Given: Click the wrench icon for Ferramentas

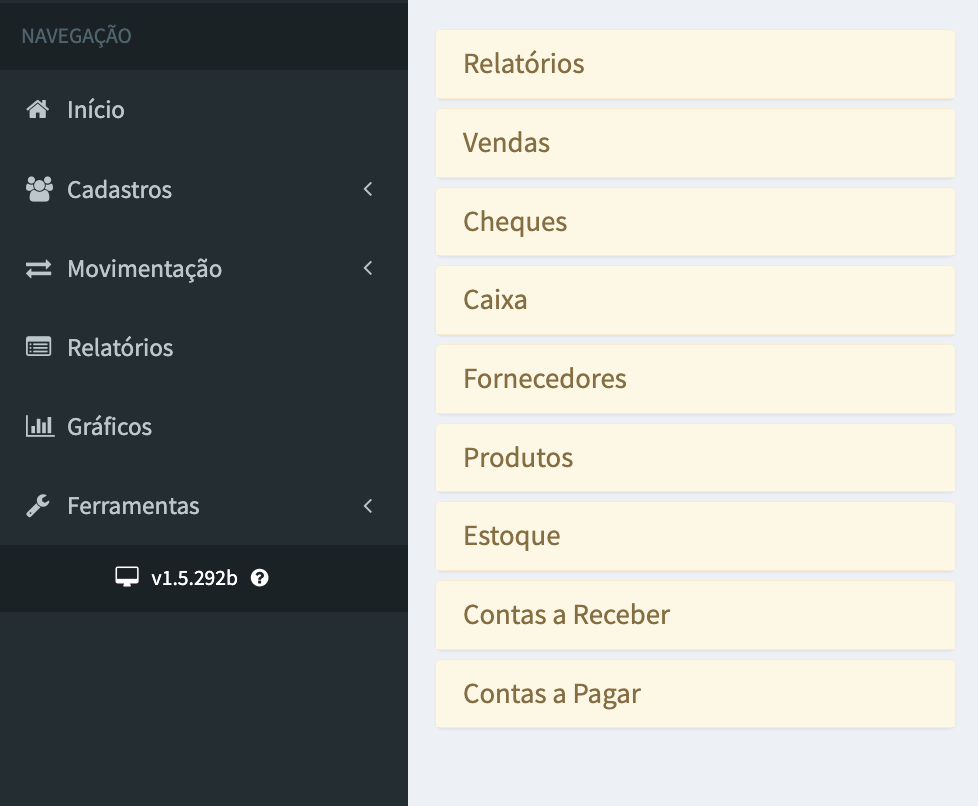Looking at the screenshot, I should 39,506.
